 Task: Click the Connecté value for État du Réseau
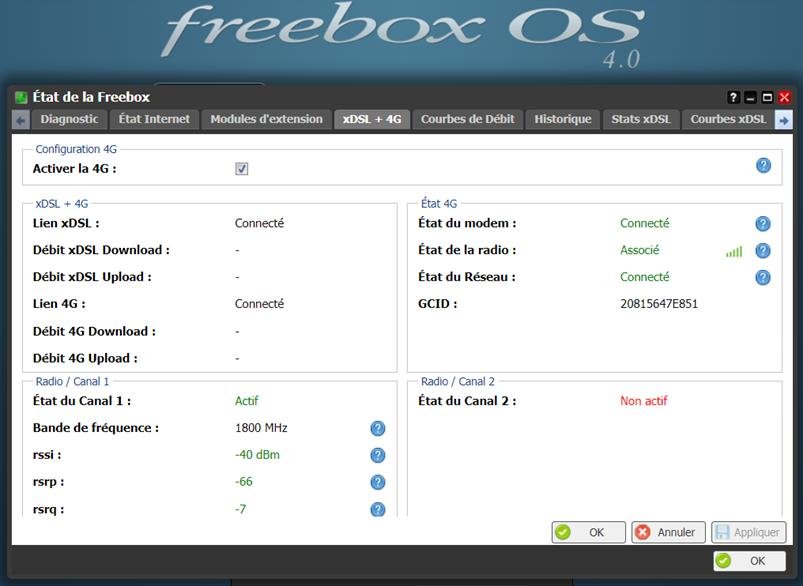pos(645,277)
